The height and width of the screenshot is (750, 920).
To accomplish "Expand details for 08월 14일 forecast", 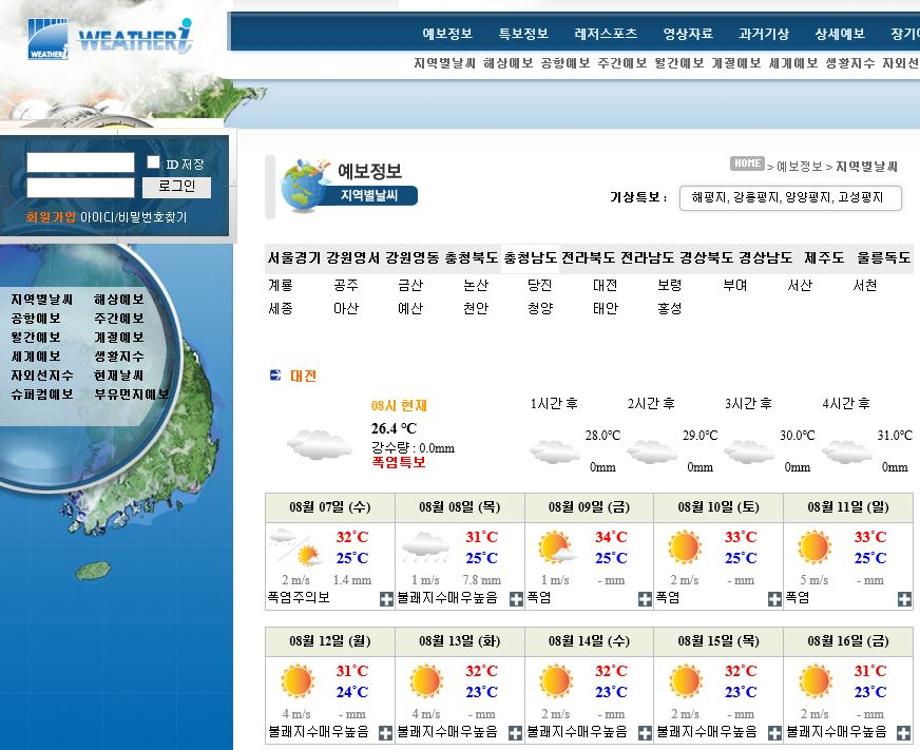I will (645, 733).
